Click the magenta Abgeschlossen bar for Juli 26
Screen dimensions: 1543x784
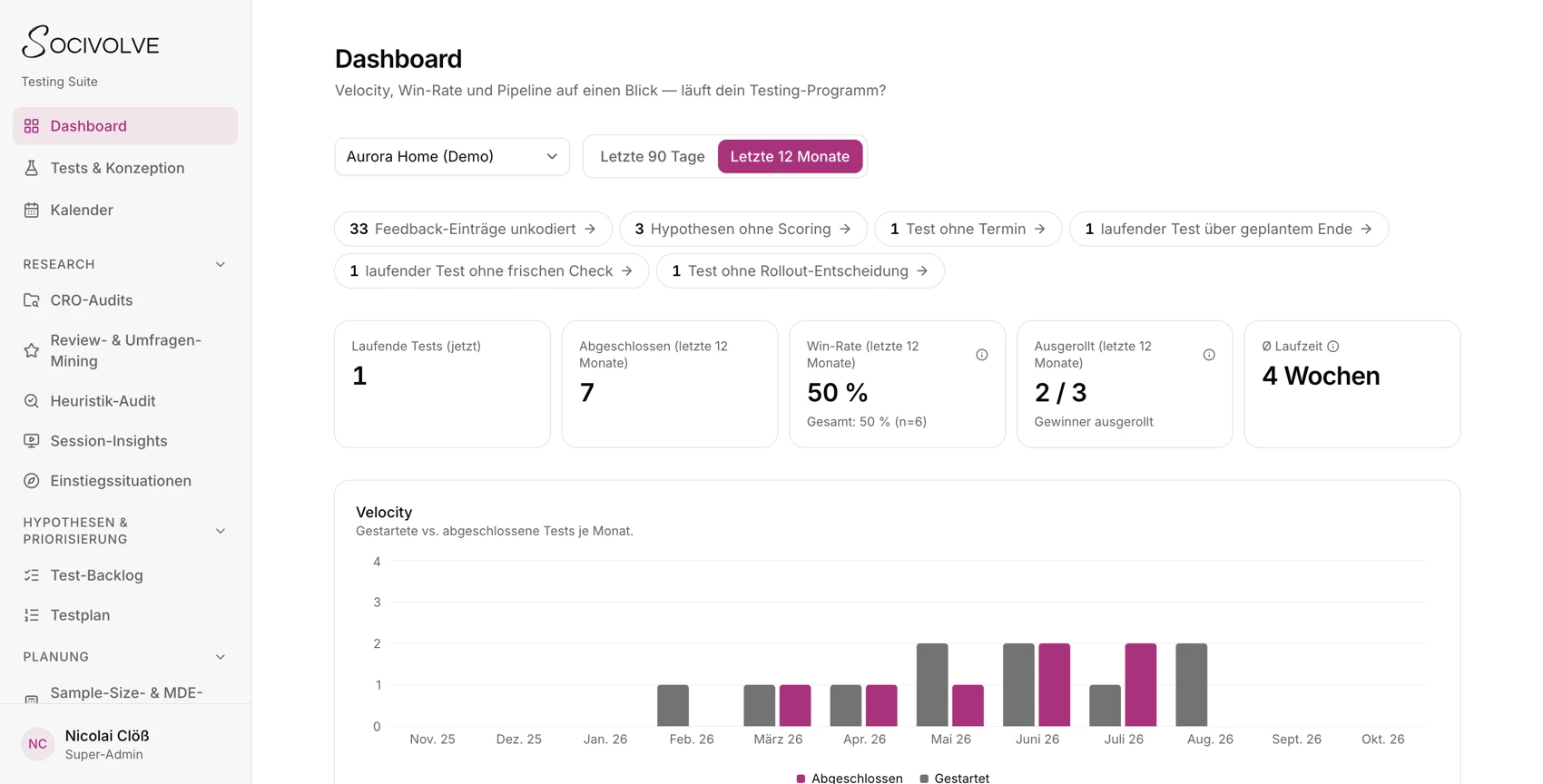pos(1141,685)
